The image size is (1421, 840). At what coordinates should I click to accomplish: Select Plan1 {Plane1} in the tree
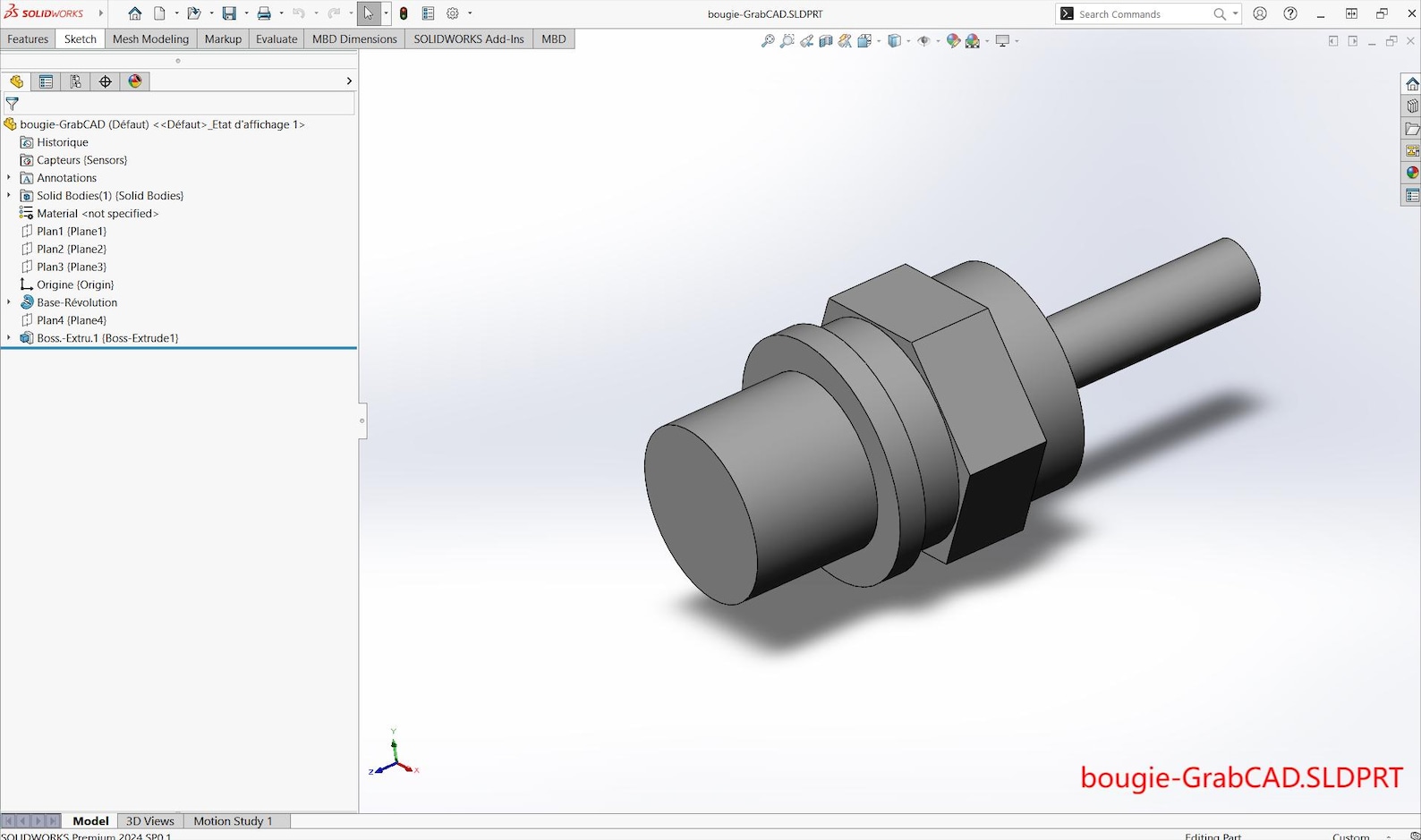pos(72,232)
